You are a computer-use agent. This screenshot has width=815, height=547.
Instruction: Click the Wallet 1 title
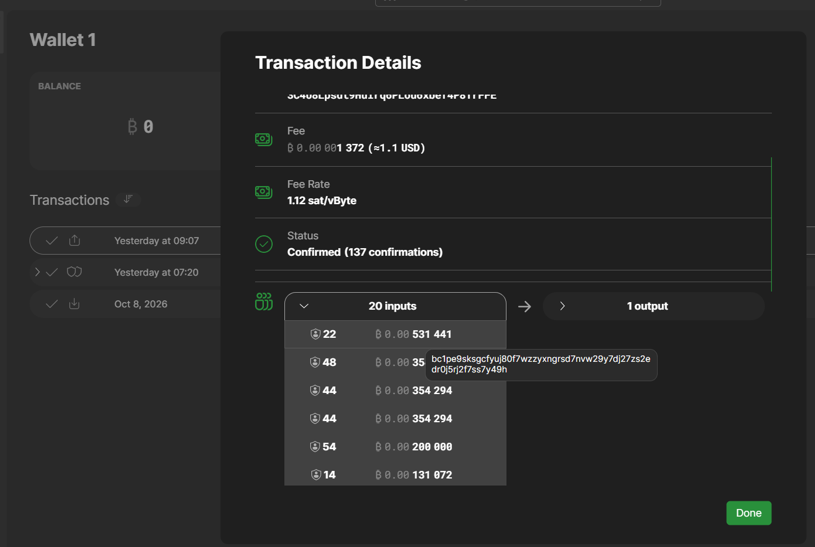(x=63, y=40)
